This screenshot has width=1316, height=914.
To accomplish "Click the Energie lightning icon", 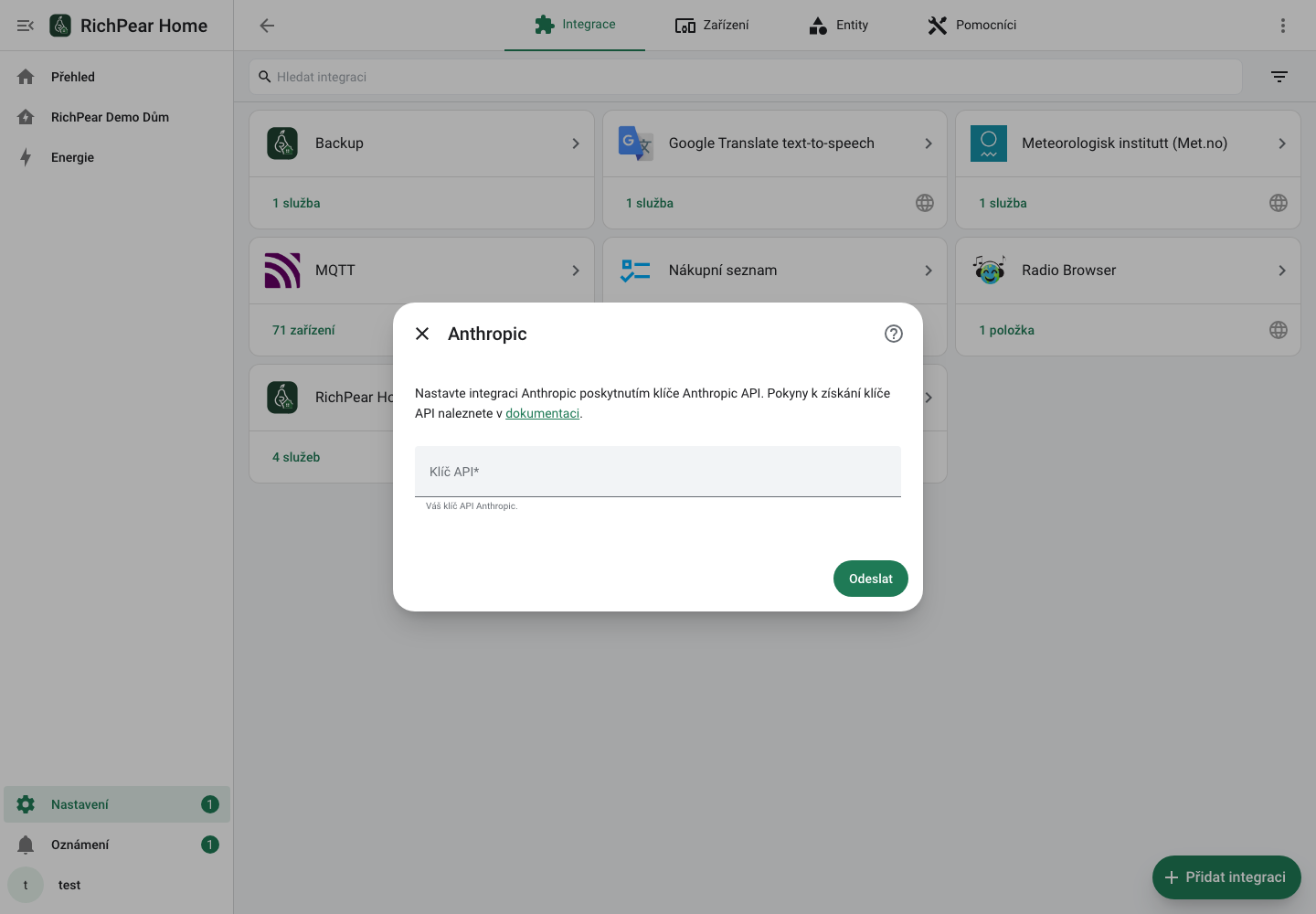I will 26,157.
